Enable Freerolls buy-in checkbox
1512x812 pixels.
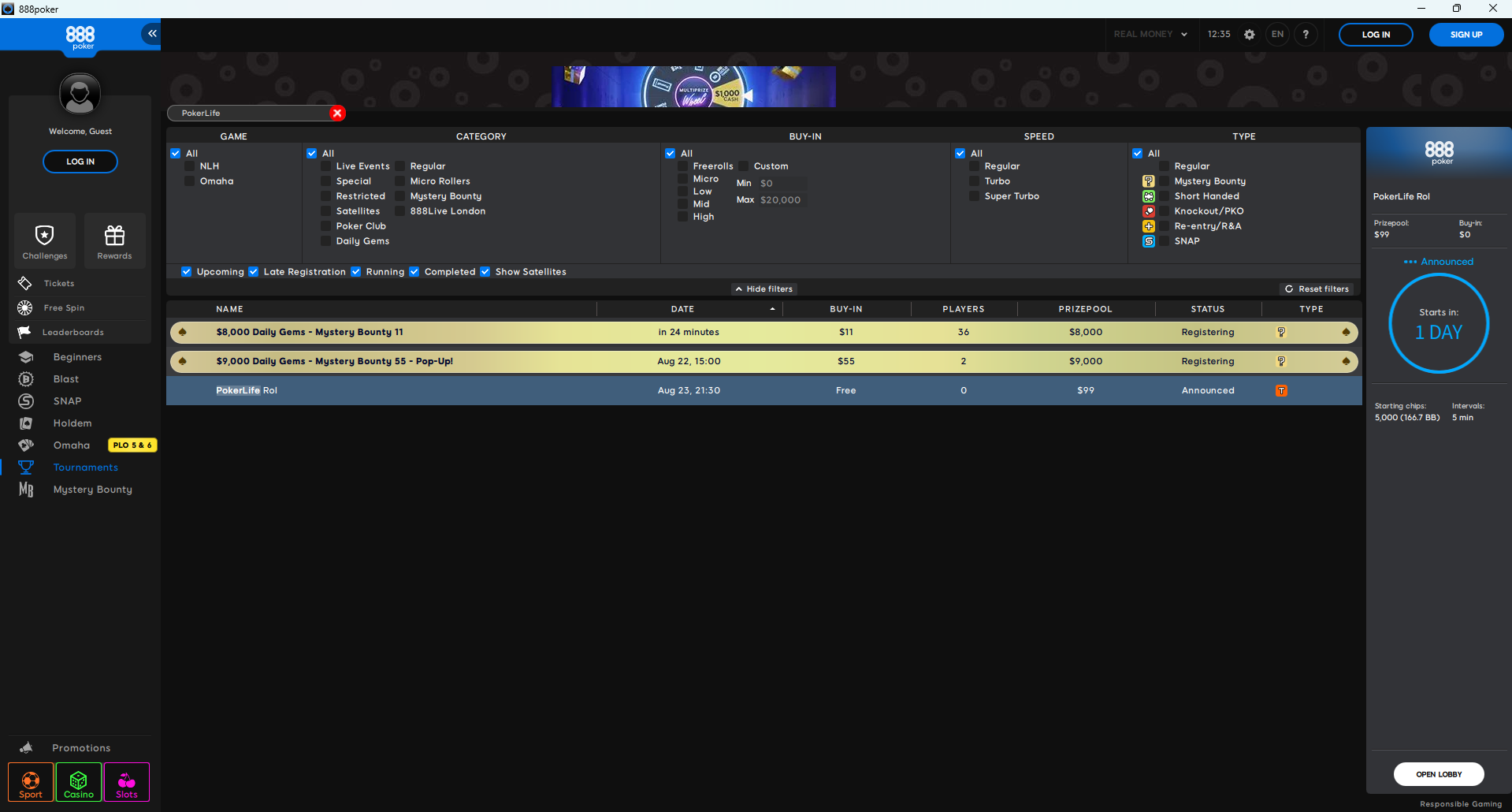(x=683, y=166)
